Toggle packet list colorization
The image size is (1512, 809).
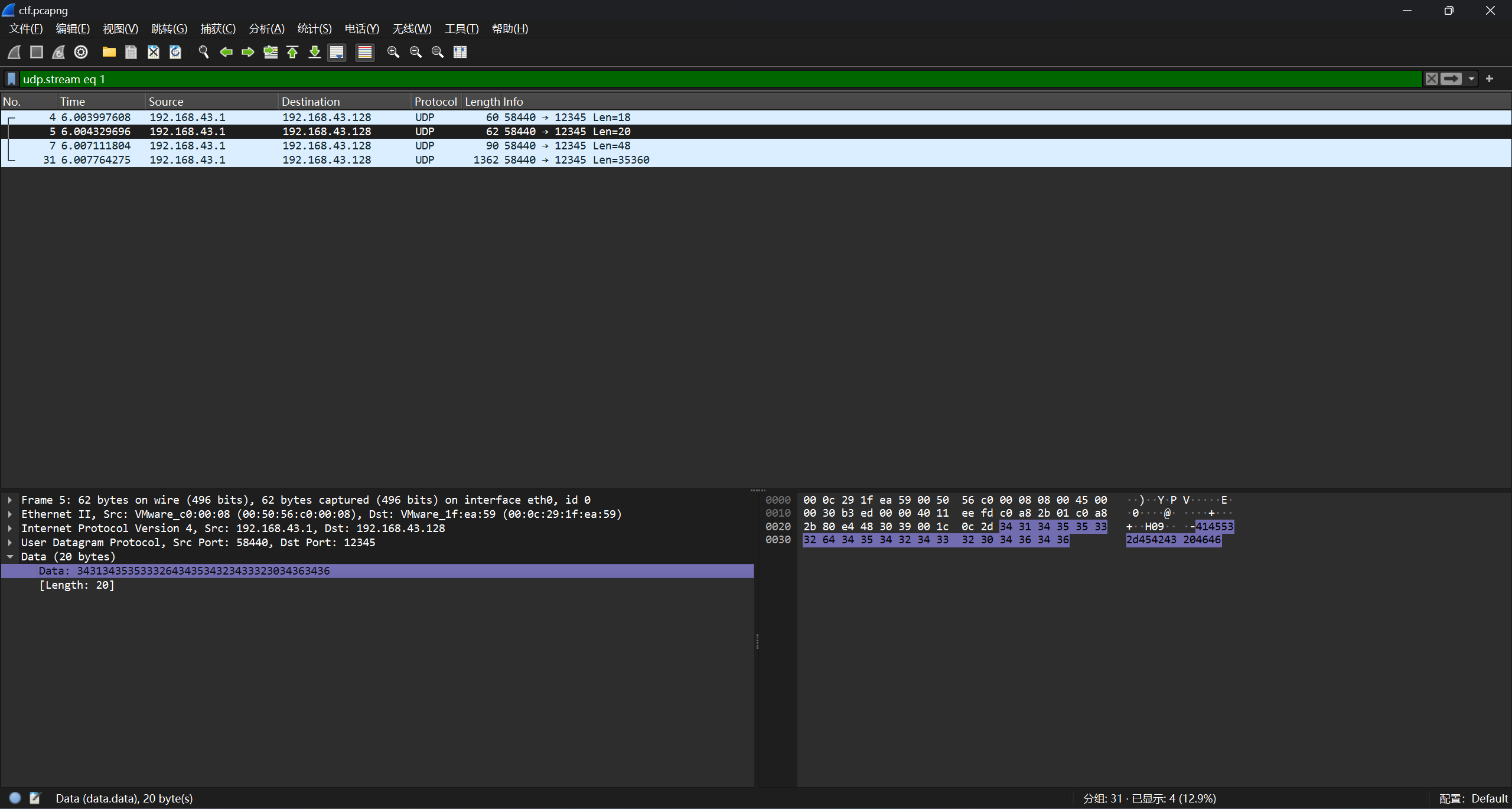[x=365, y=52]
